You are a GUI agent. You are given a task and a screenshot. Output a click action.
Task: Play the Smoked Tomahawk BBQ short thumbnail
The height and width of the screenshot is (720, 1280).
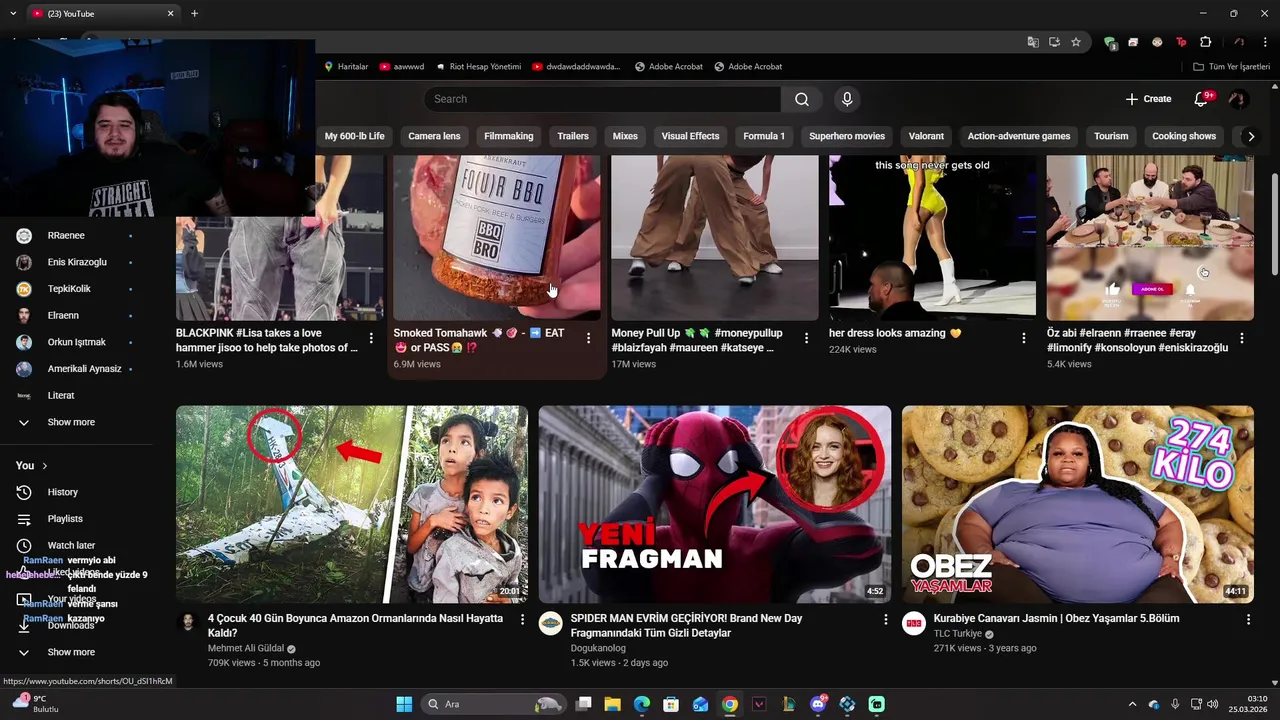[x=497, y=237]
